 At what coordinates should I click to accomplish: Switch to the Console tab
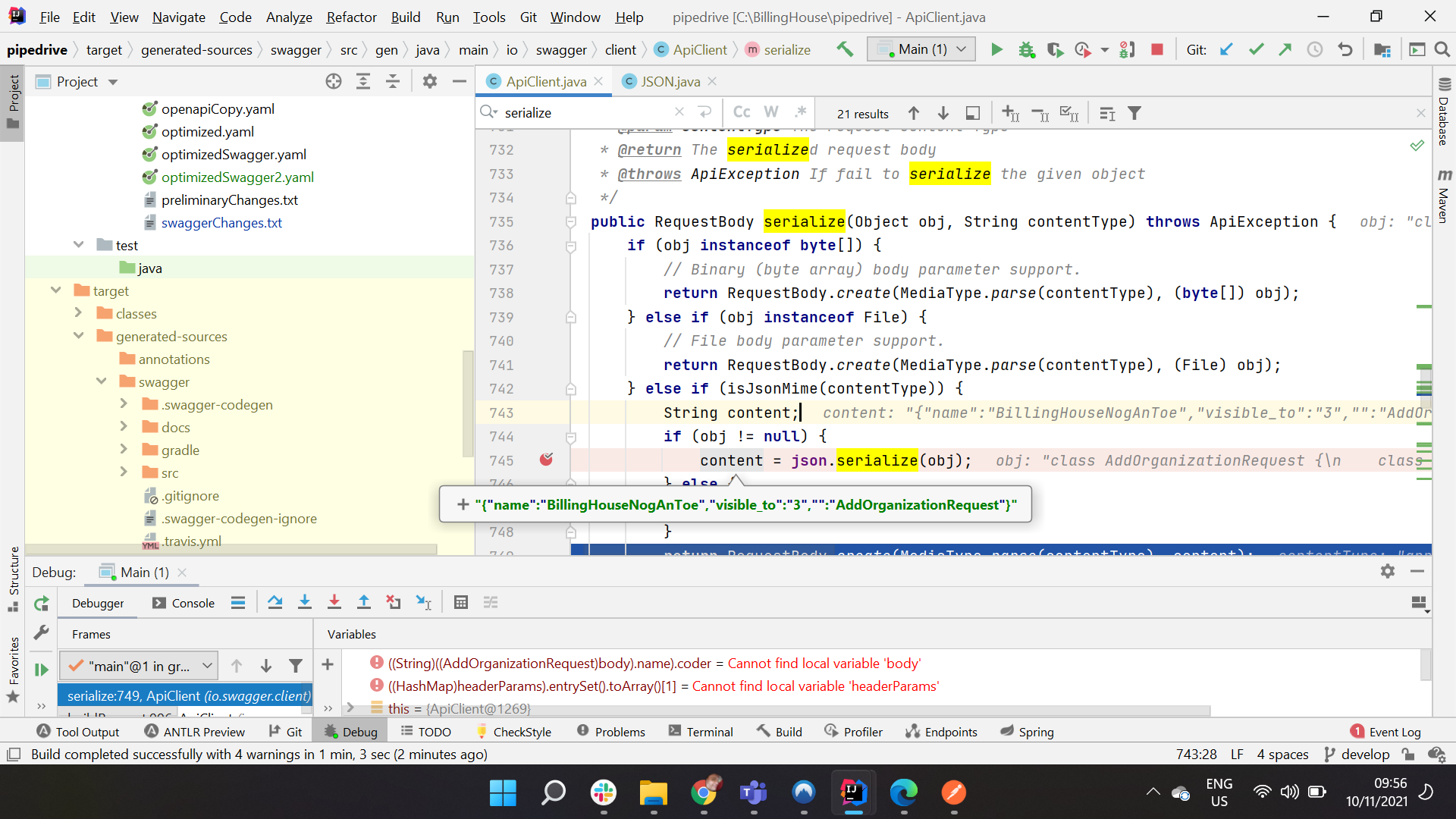pyautogui.click(x=184, y=604)
